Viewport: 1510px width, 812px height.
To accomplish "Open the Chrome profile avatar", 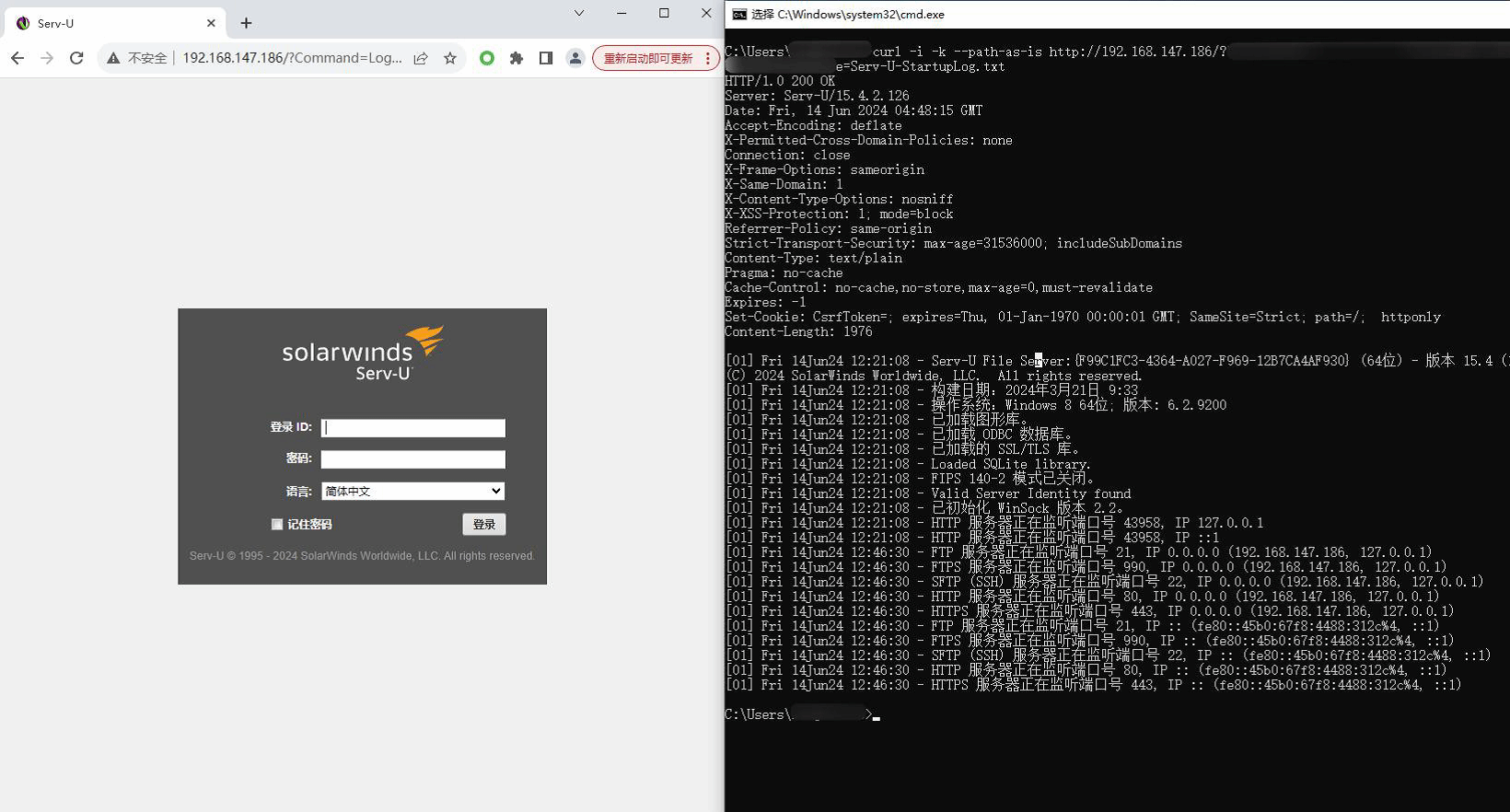I will point(575,58).
